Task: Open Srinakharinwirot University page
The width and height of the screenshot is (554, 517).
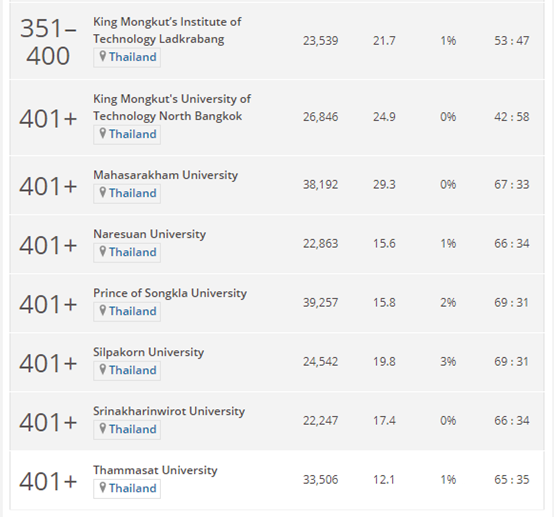Action: pyautogui.click(x=169, y=411)
